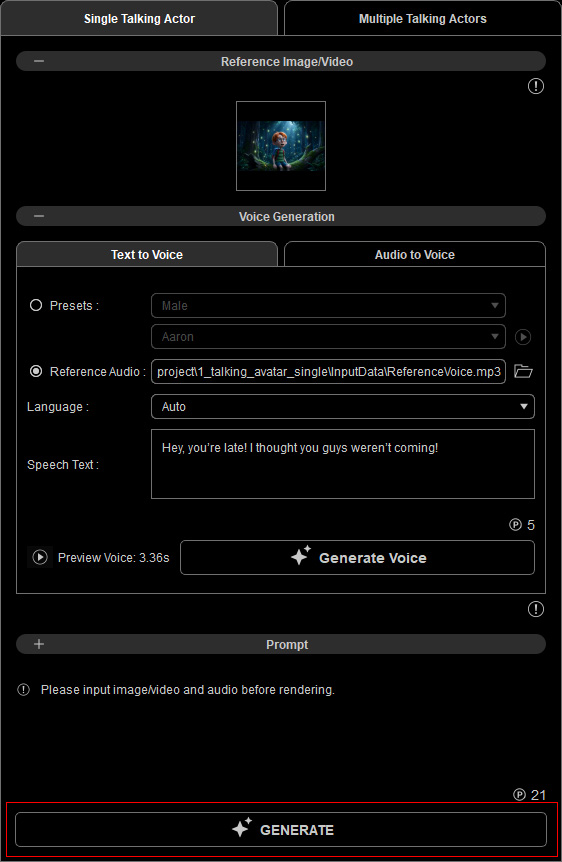Screen dimensions: 562x862
Task: Click the forest boy reference thumbnail
Action: [x=281, y=146]
